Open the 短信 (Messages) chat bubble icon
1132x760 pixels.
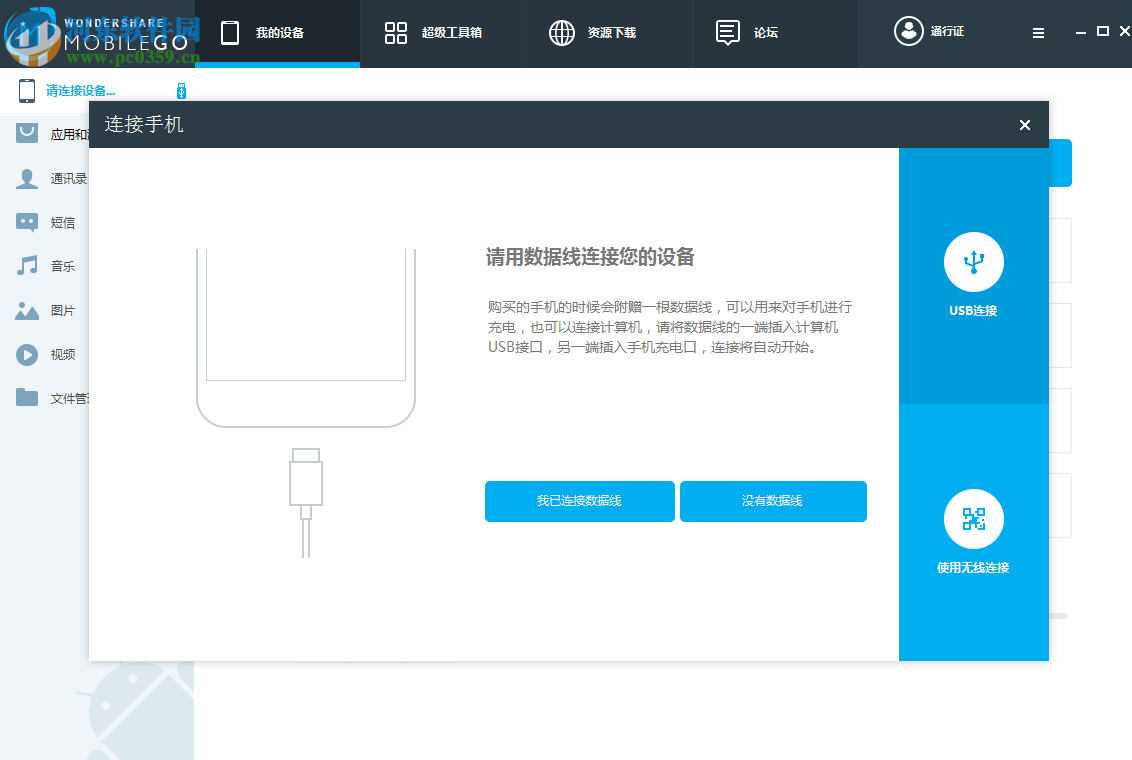[x=27, y=221]
